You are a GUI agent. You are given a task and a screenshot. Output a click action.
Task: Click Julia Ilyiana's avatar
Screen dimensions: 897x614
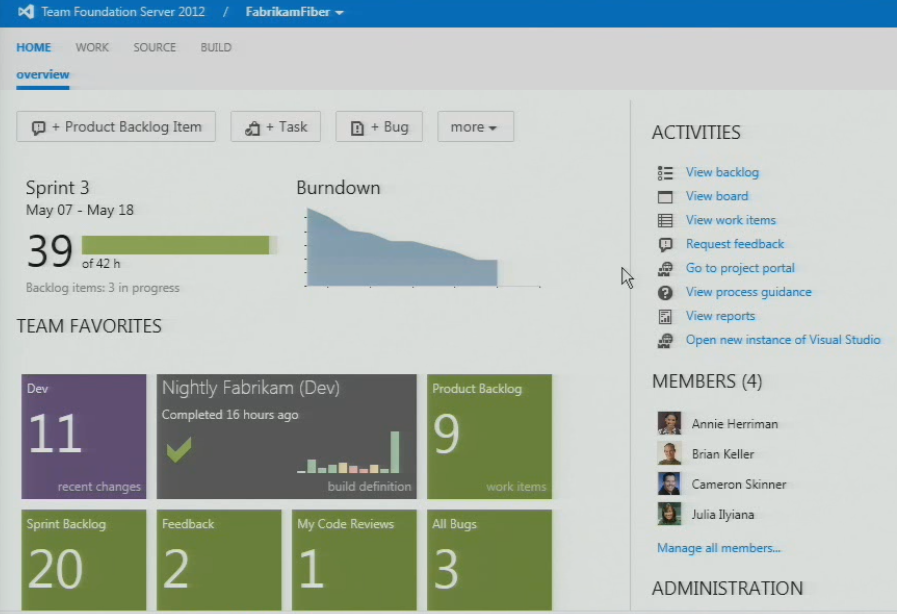pos(669,514)
